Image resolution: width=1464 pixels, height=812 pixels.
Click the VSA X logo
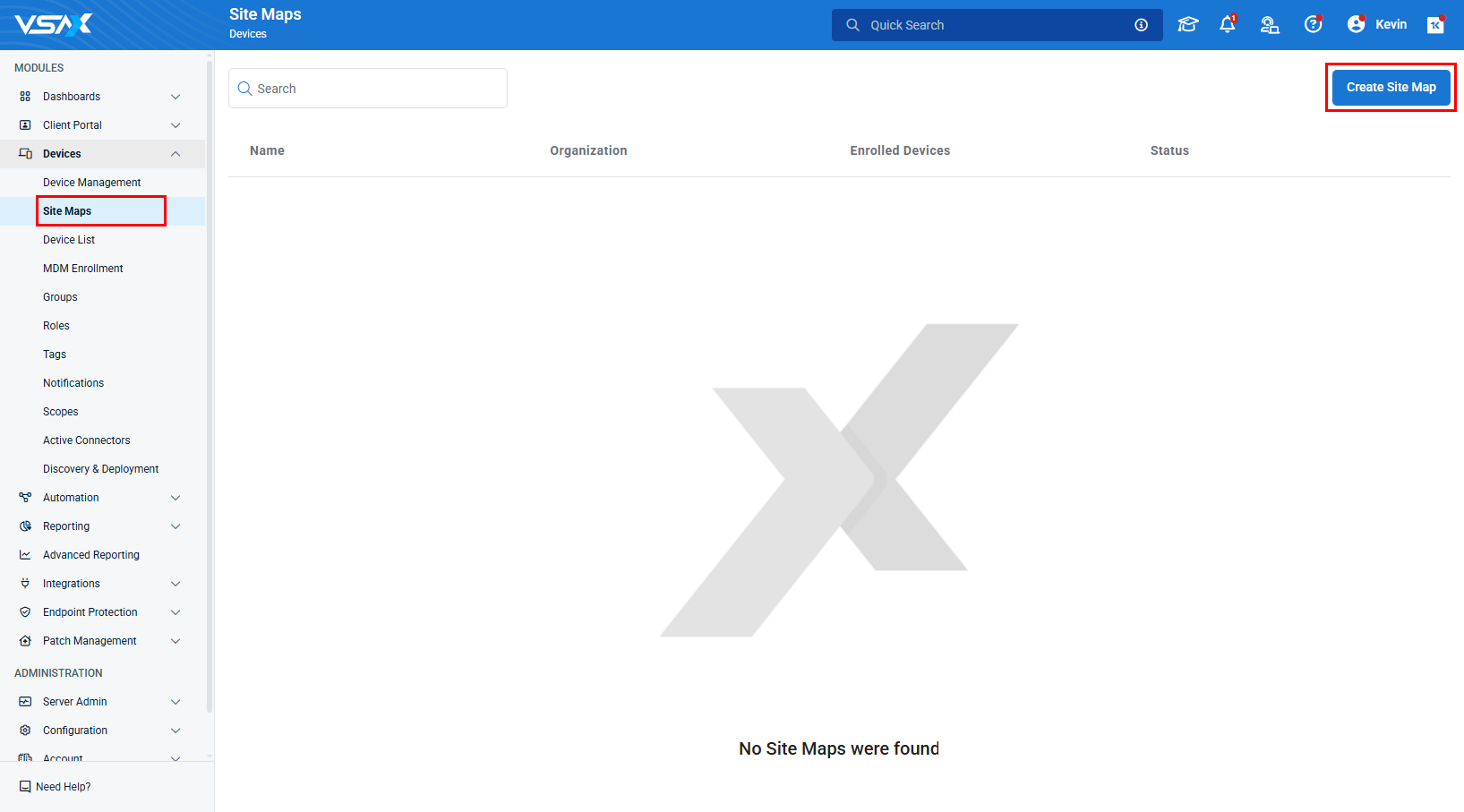pyautogui.click(x=54, y=24)
